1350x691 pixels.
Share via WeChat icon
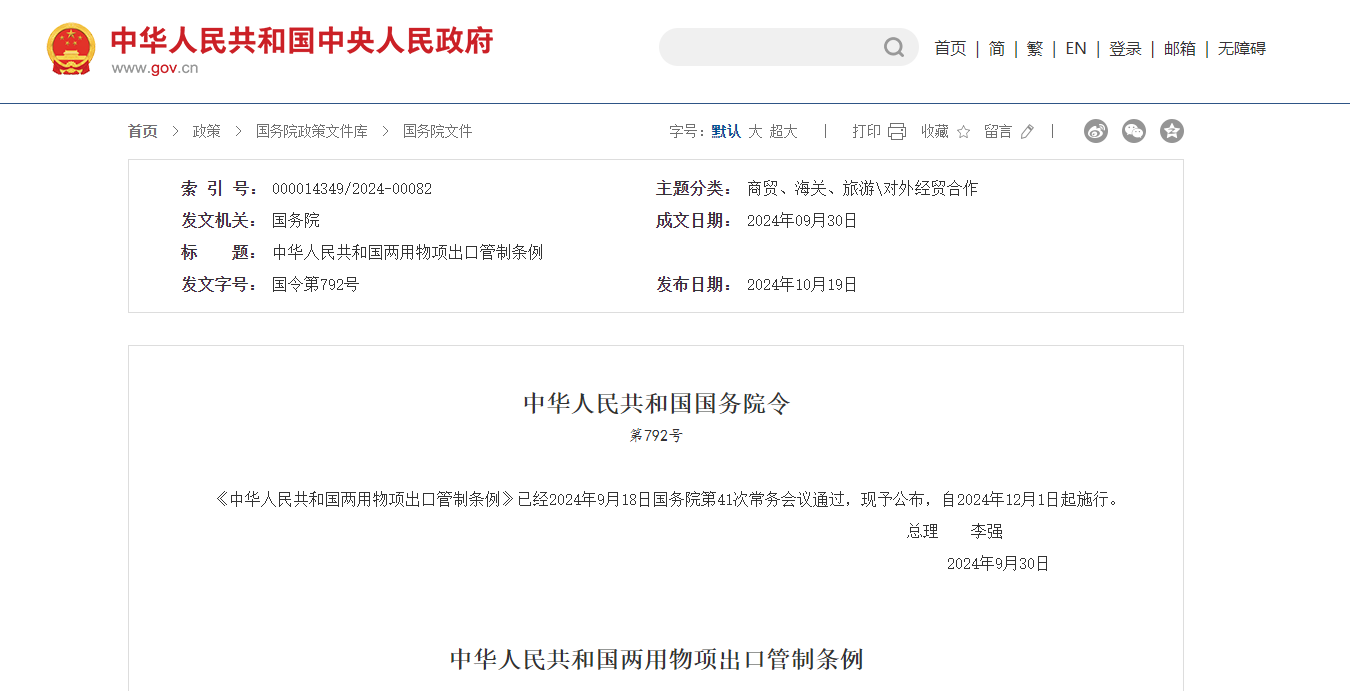pyautogui.click(x=1134, y=131)
